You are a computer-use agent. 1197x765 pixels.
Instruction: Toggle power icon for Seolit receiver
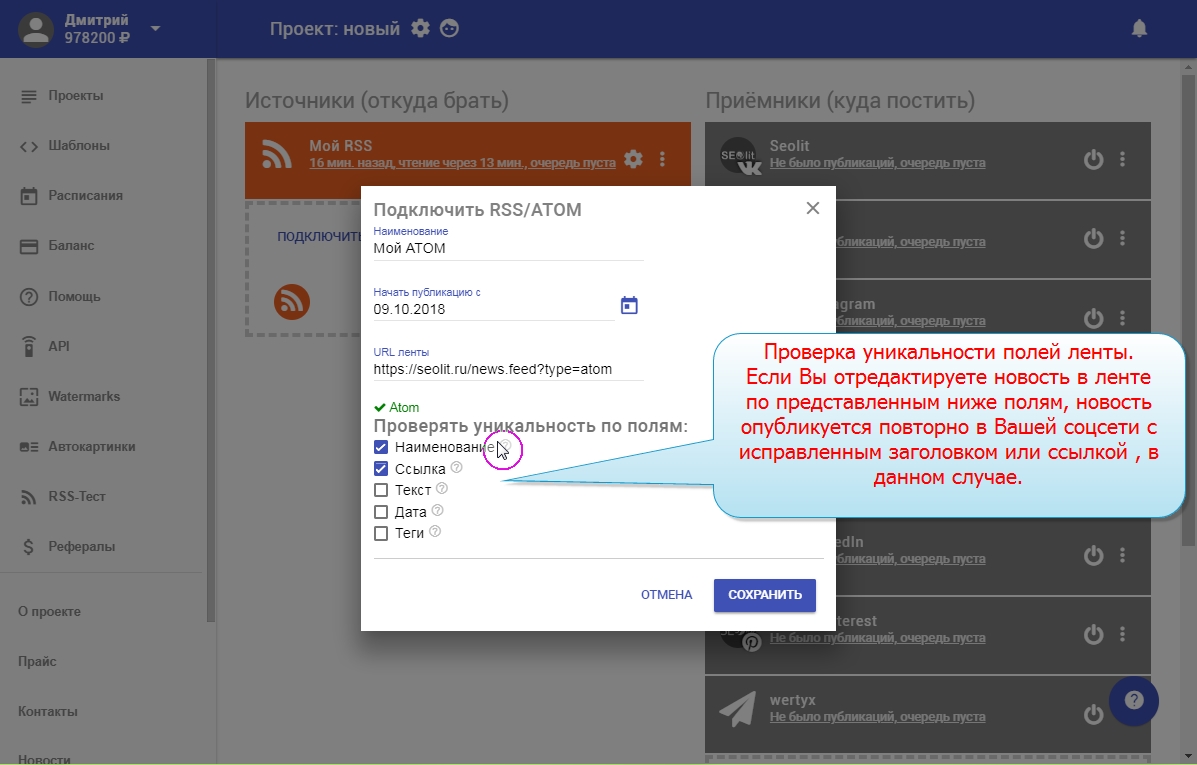tap(1093, 159)
